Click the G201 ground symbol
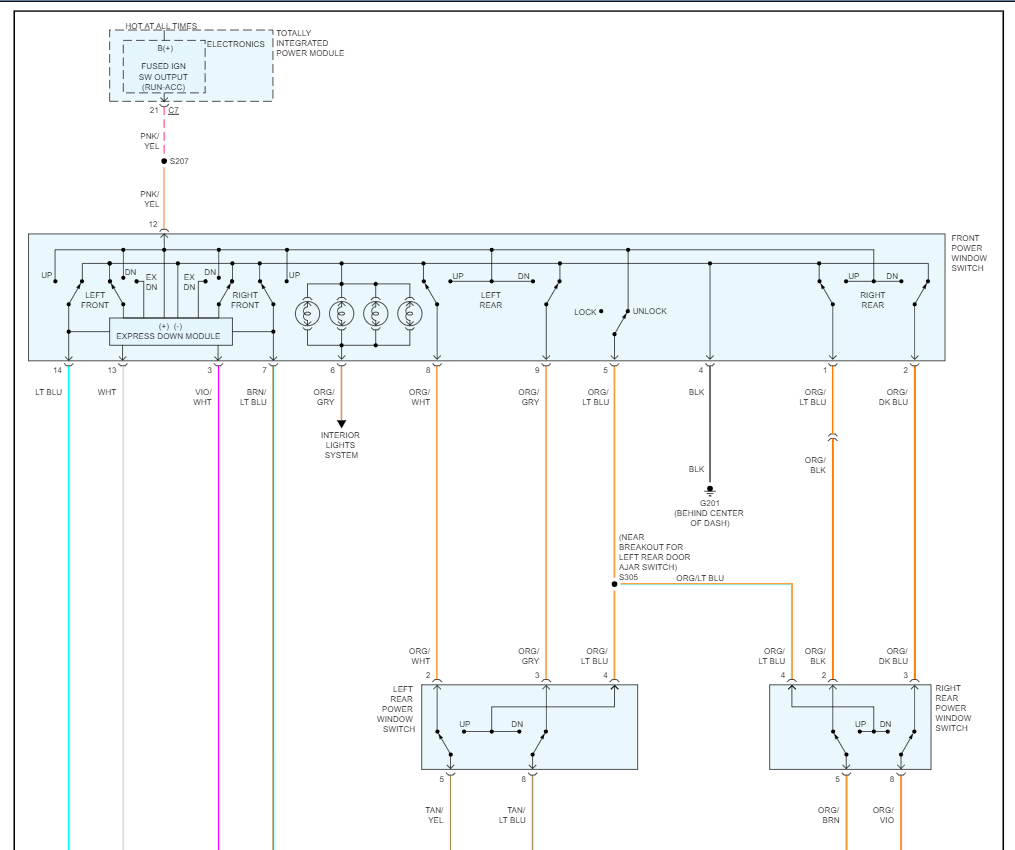 [x=710, y=491]
